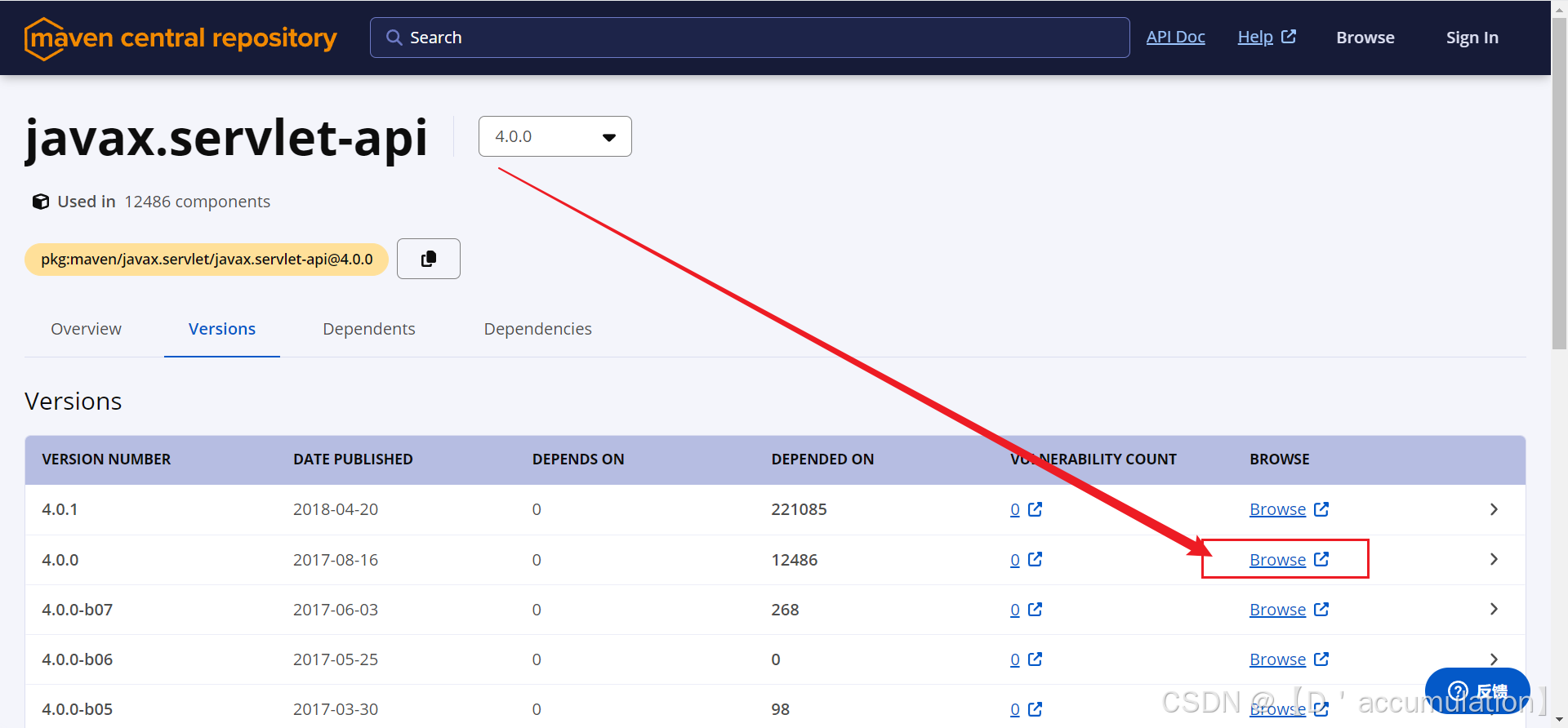Click the page vertical scrollbar thumb

point(1559,184)
